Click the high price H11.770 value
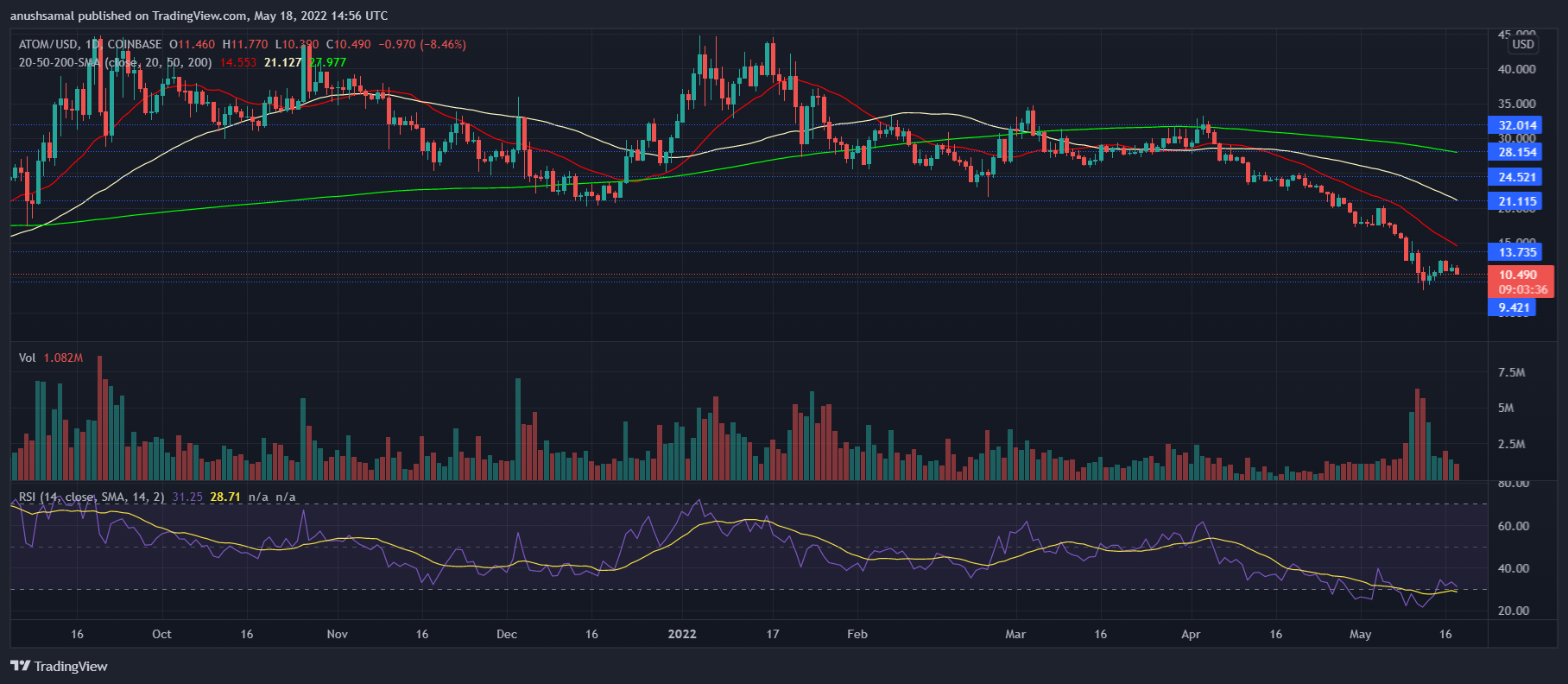1568x684 pixels. pyautogui.click(x=245, y=44)
